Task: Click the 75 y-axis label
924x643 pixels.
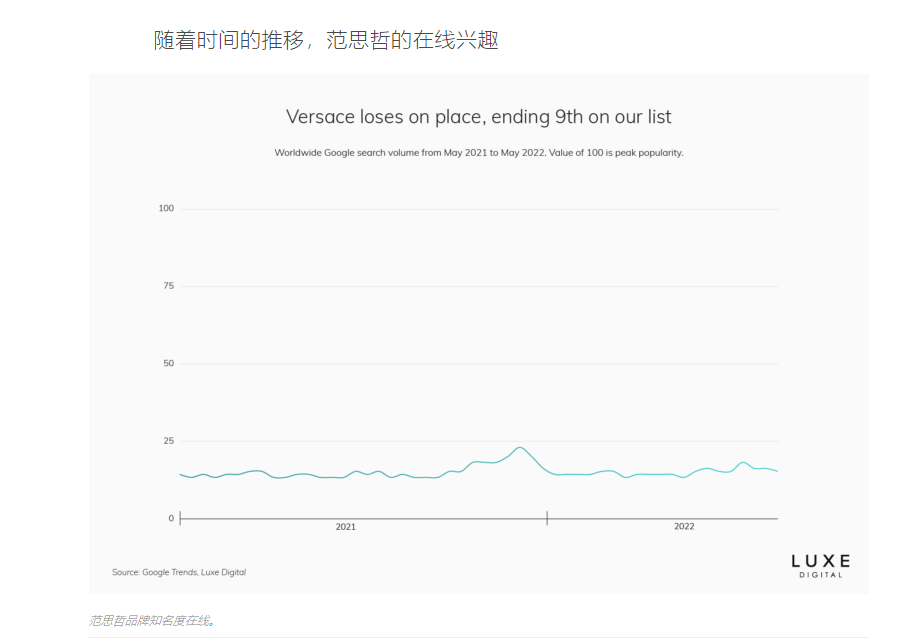Action: (x=169, y=286)
